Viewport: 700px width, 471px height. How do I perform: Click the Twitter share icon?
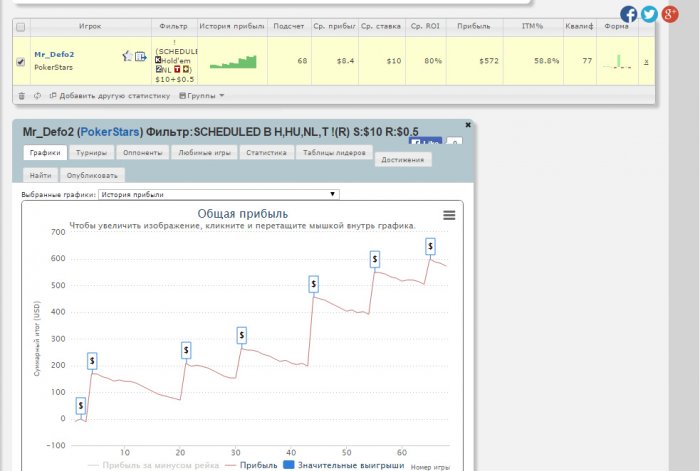[650, 14]
